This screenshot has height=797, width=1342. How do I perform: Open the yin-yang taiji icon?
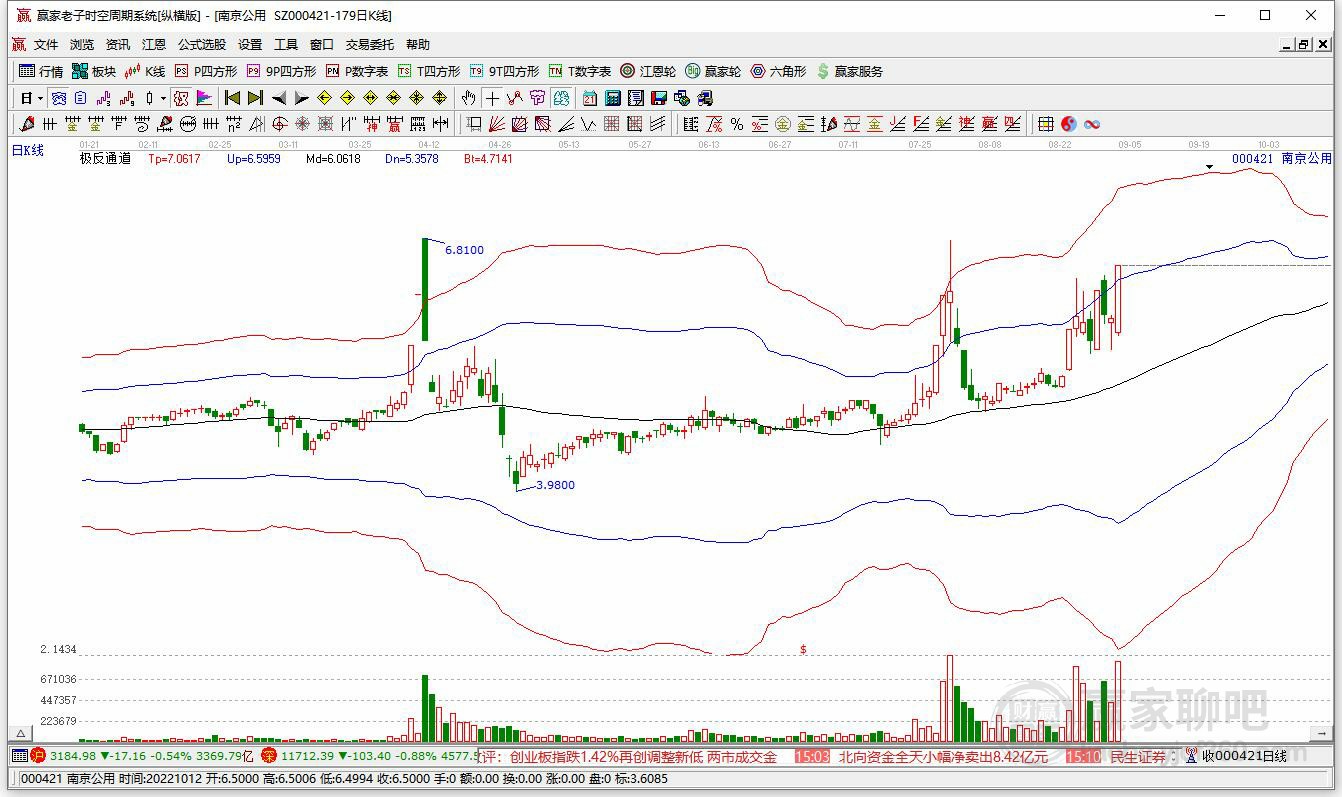(x=1069, y=124)
